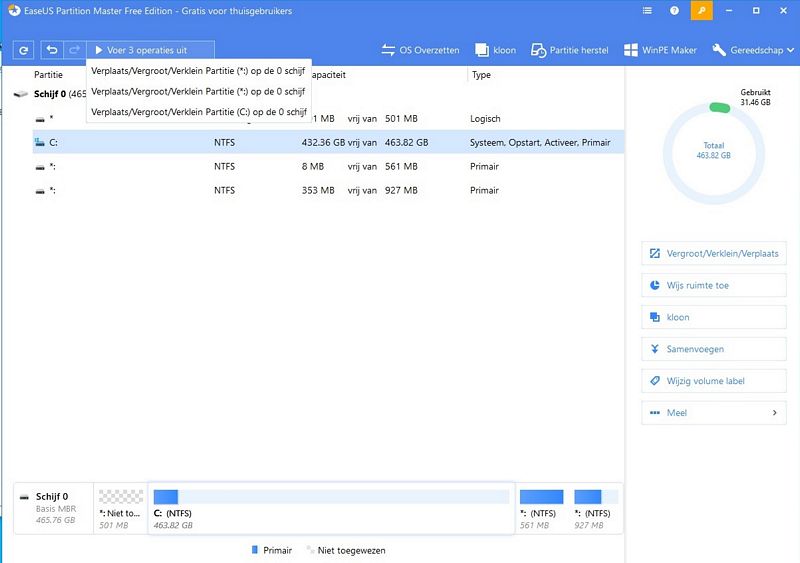Select the Logisch 501 MB partition row

[329, 118]
